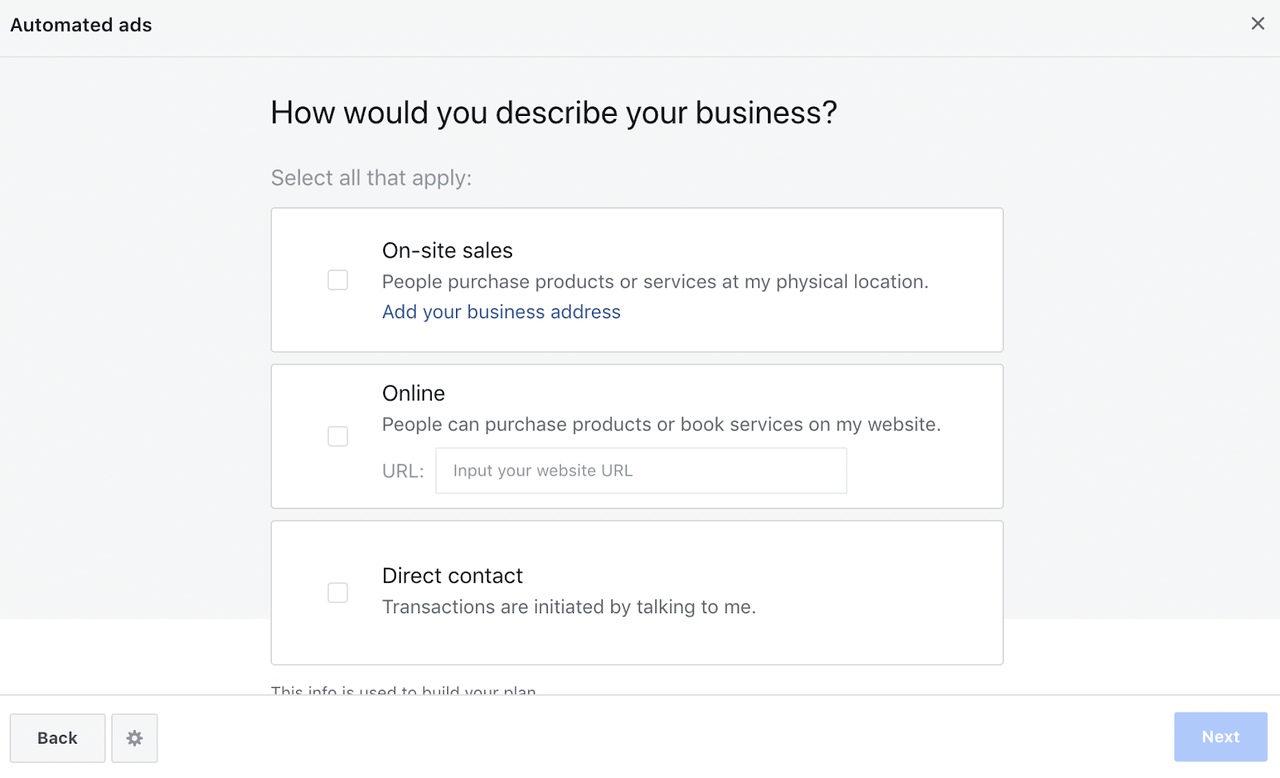This screenshot has width=1280, height=778.
Task: Click the partially hidden plan info note
Action: 404,690
